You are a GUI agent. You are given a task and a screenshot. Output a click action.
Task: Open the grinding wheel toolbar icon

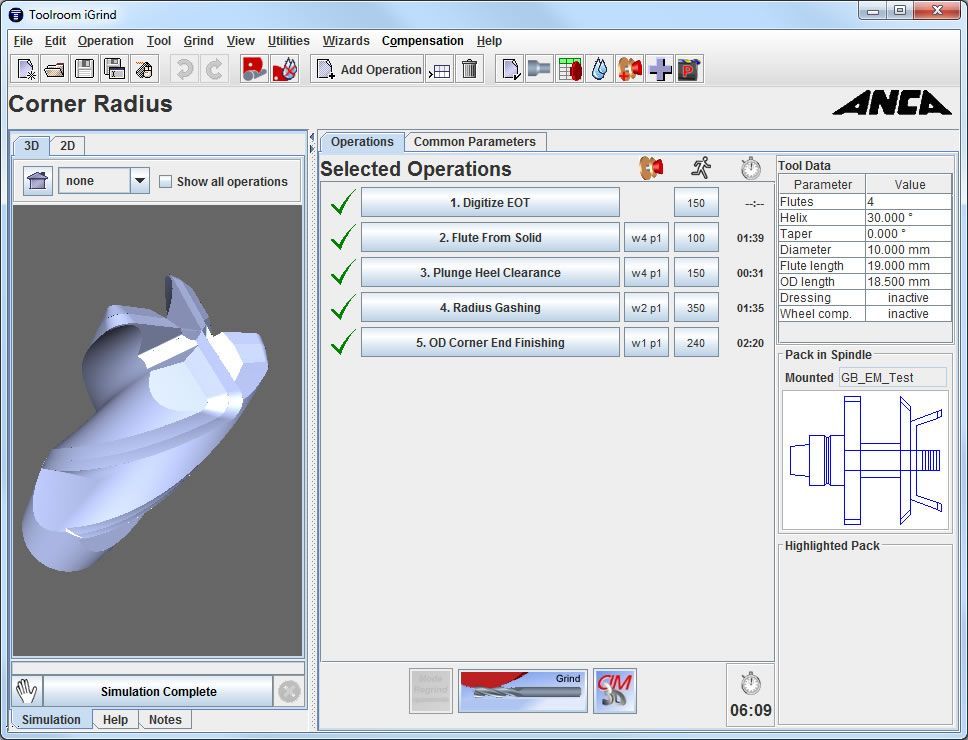(x=629, y=69)
